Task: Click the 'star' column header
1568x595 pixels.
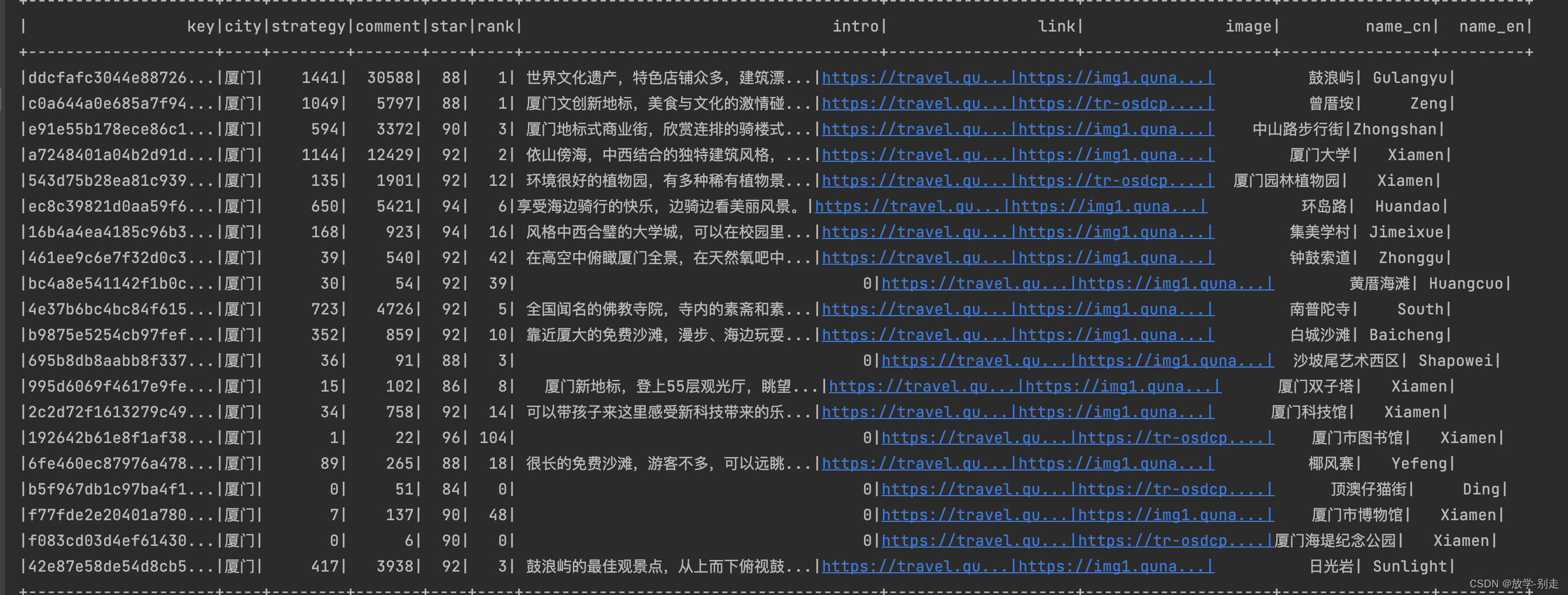Action: pyautogui.click(x=448, y=27)
